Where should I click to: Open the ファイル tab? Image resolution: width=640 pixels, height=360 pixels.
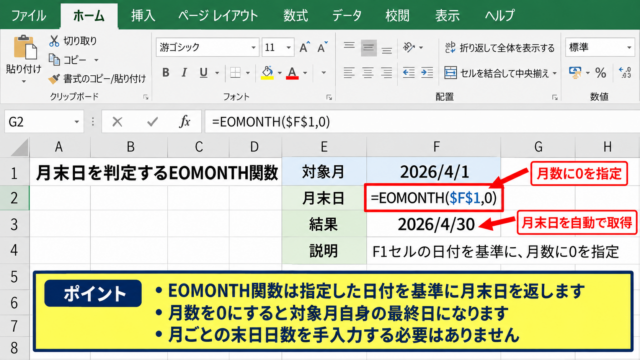click(x=28, y=16)
